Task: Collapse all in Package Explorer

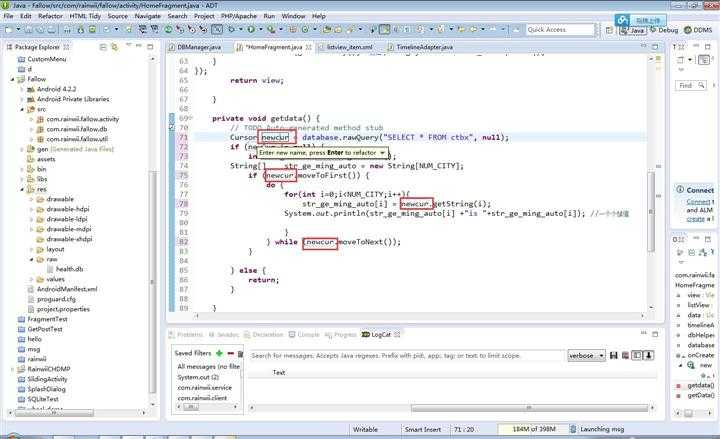Action: [103, 47]
